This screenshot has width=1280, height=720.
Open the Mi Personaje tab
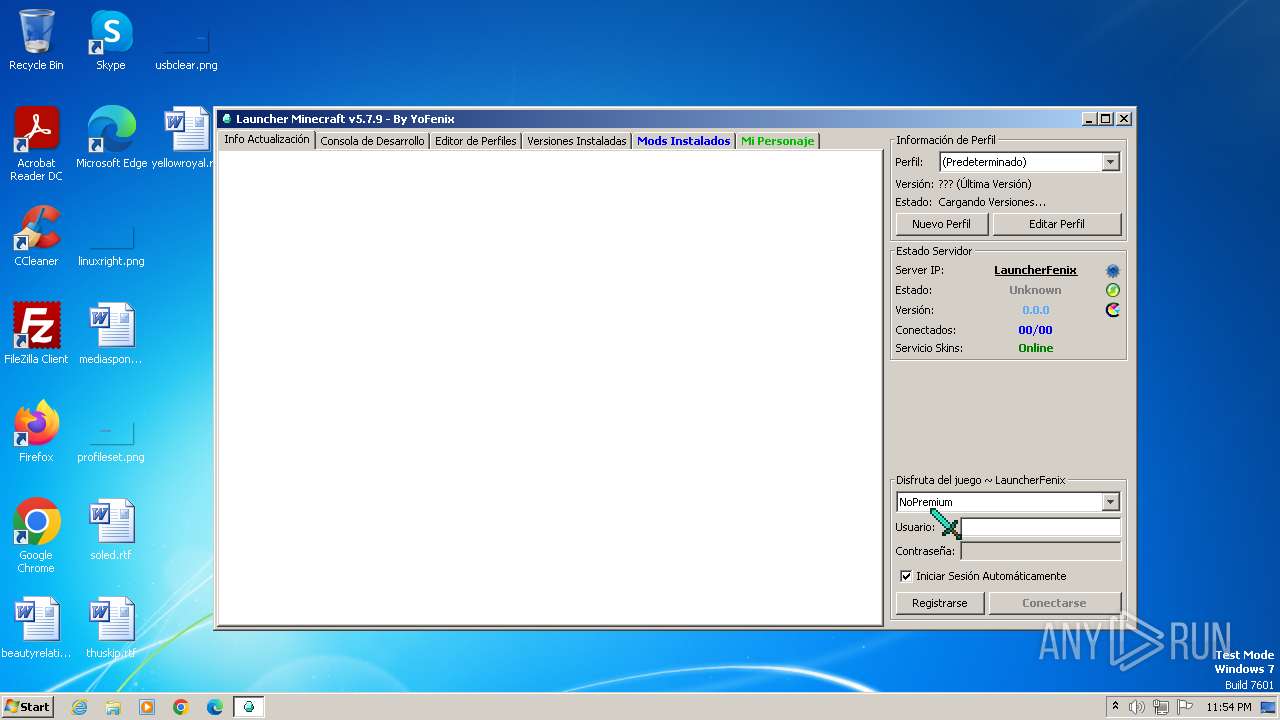tap(777, 141)
